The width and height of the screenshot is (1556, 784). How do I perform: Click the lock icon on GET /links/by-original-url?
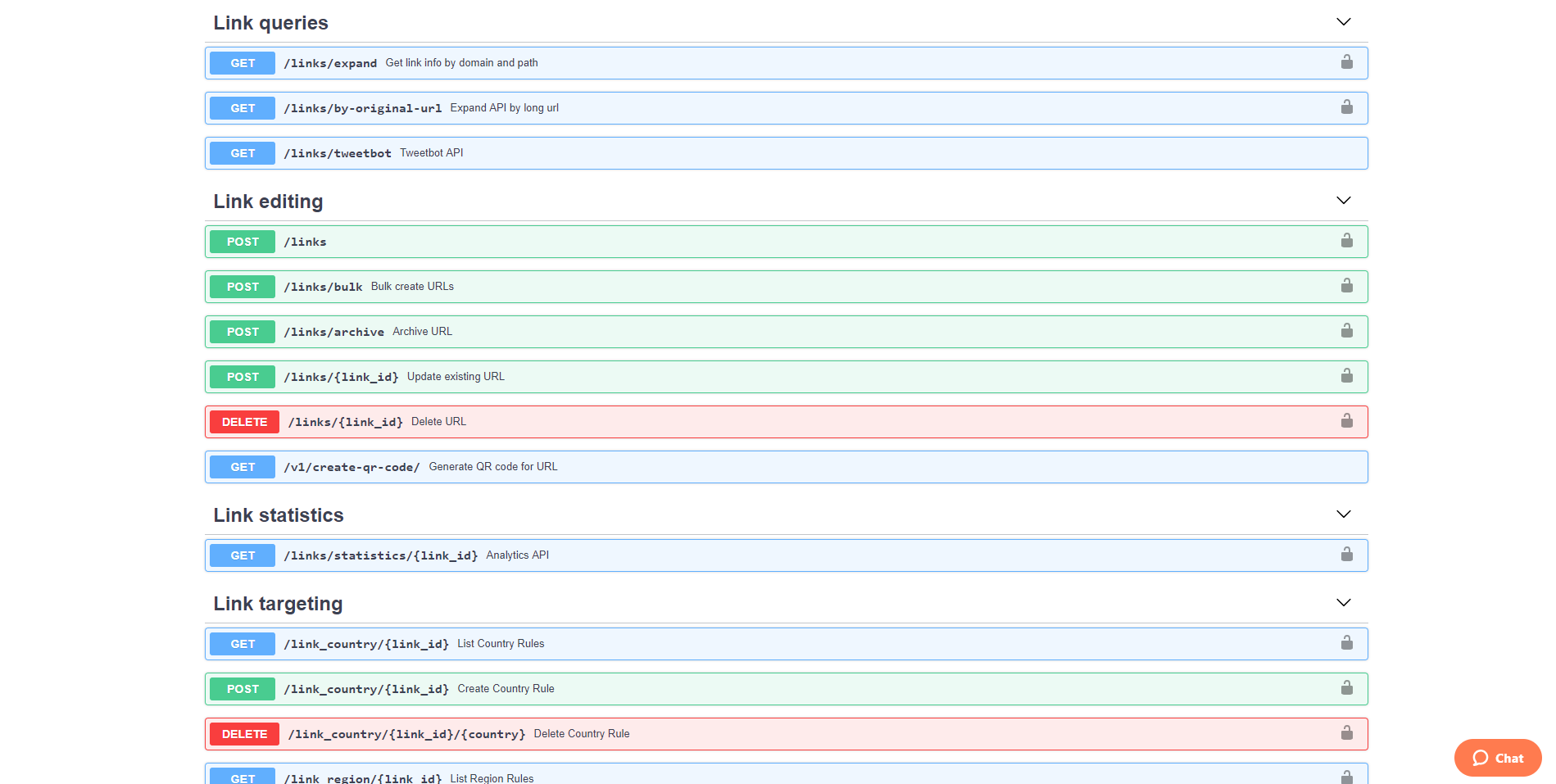tap(1346, 107)
